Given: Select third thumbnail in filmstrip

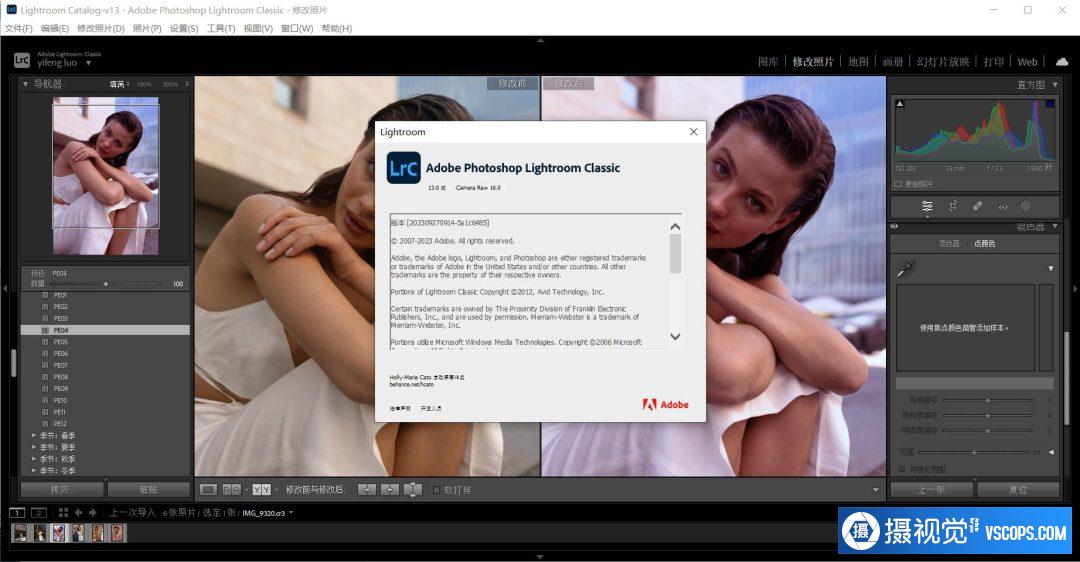Looking at the screenshot, I should 59,532.
